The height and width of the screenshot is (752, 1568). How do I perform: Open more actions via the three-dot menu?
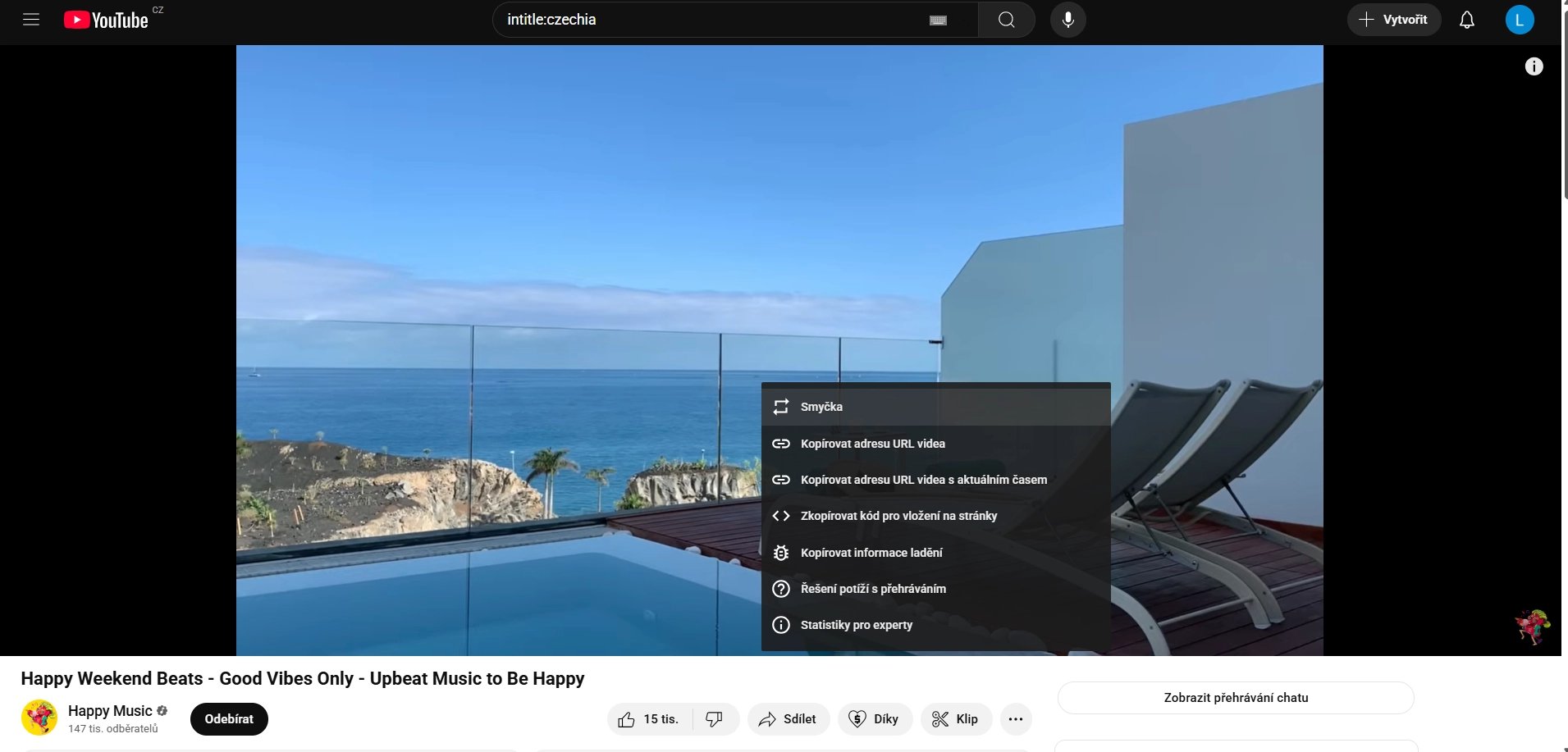coord(1016,718)
